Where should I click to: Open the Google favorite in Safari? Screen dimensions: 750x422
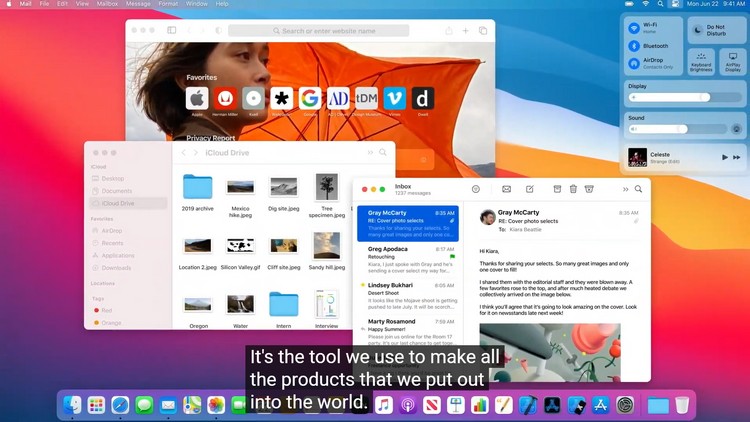coord(310,98)
